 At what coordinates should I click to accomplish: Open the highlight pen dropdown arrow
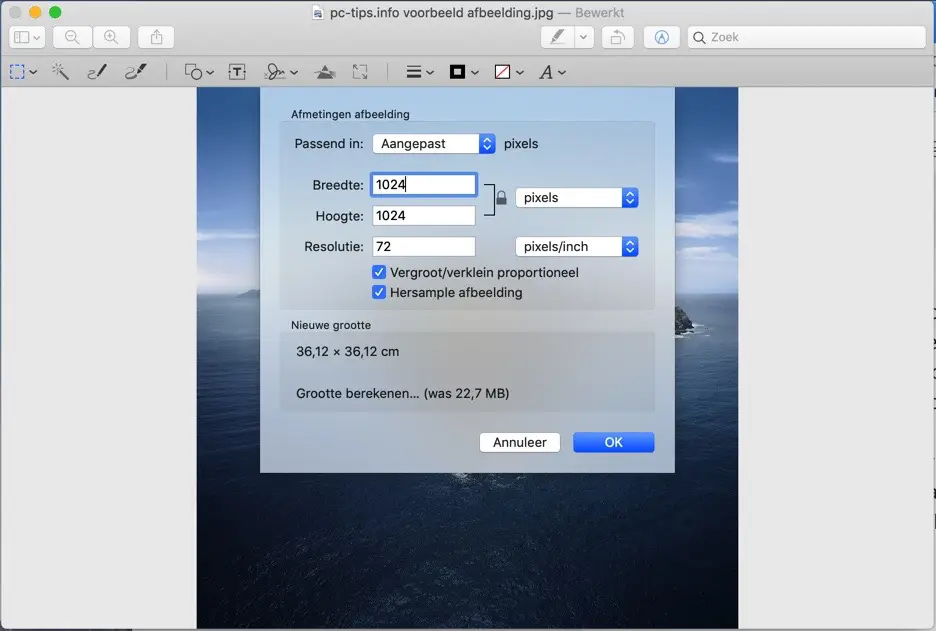pos(584,37)
